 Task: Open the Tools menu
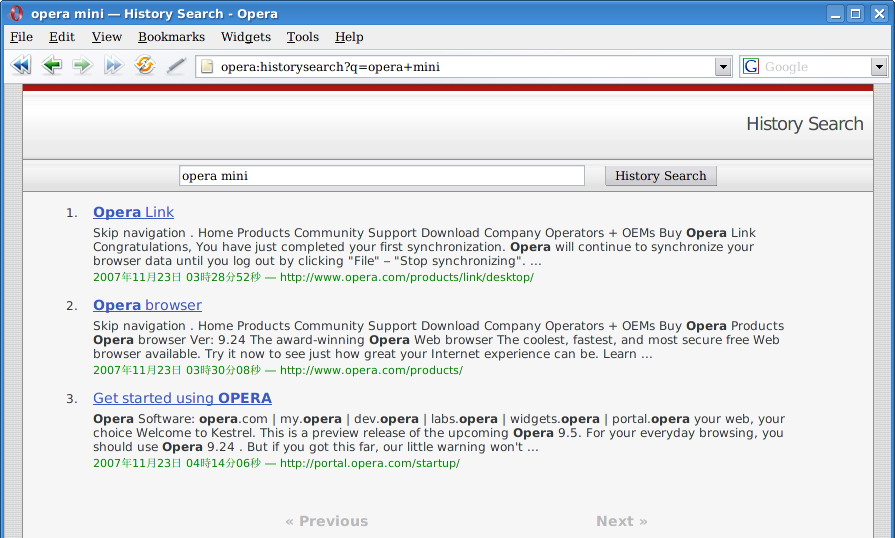click(302, 37)
